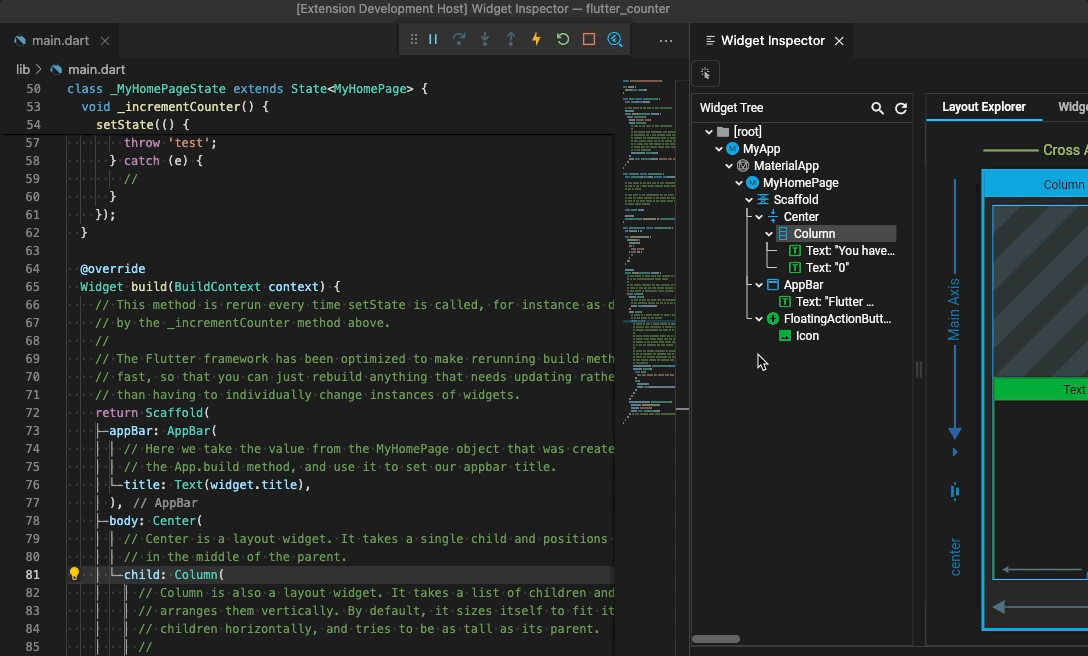This screenshot has height=656, width=1088.
Task: Close the Widget Inspector tab
Action: point(839,41)
